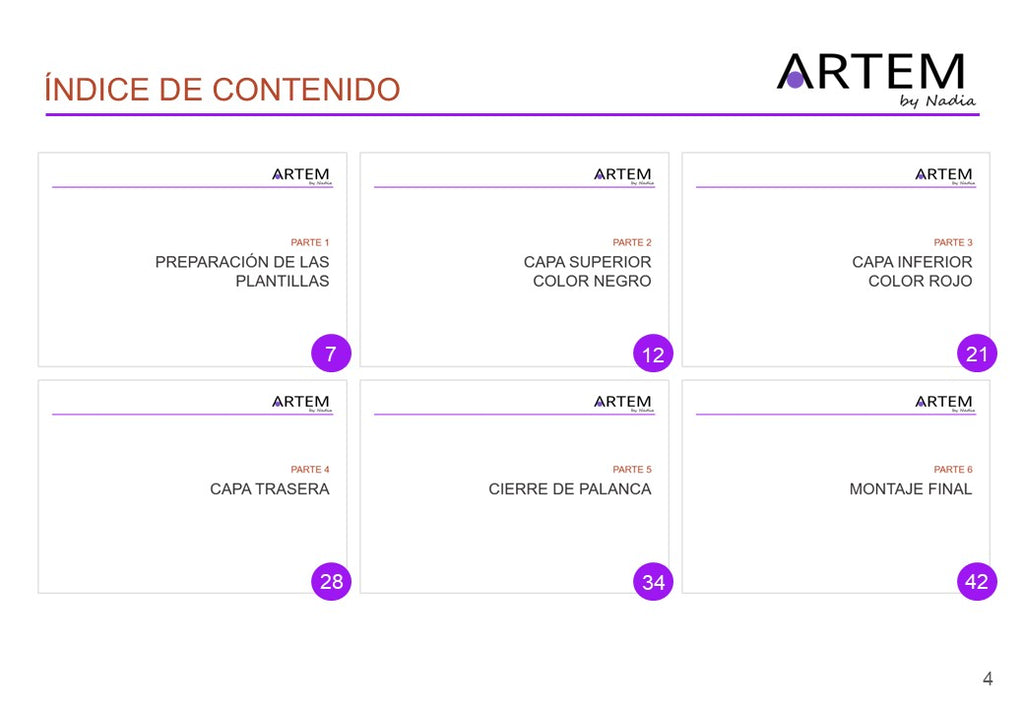
Task: Click the purple page badge 12
Action: click(653, 354)
